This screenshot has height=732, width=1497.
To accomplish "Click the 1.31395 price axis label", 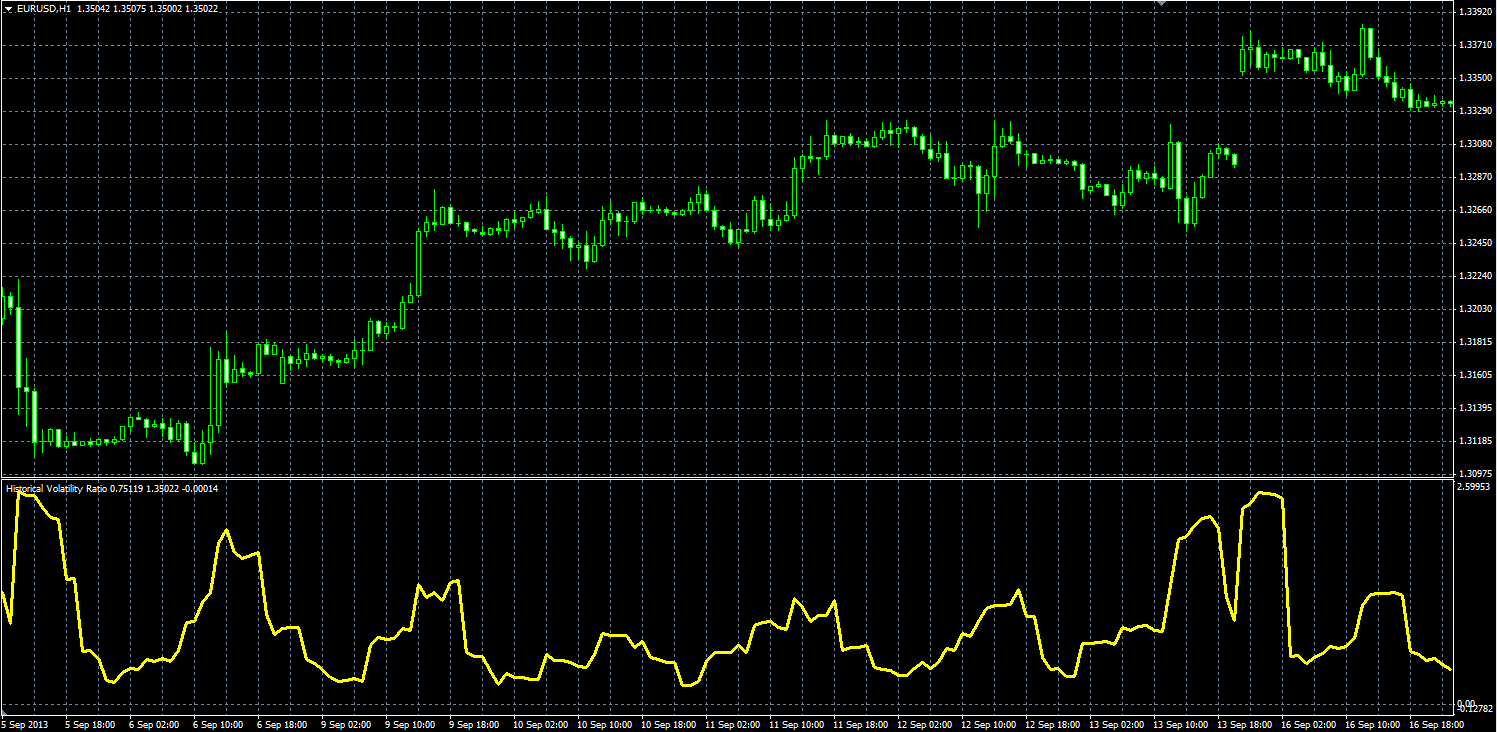I will 1475,408.
